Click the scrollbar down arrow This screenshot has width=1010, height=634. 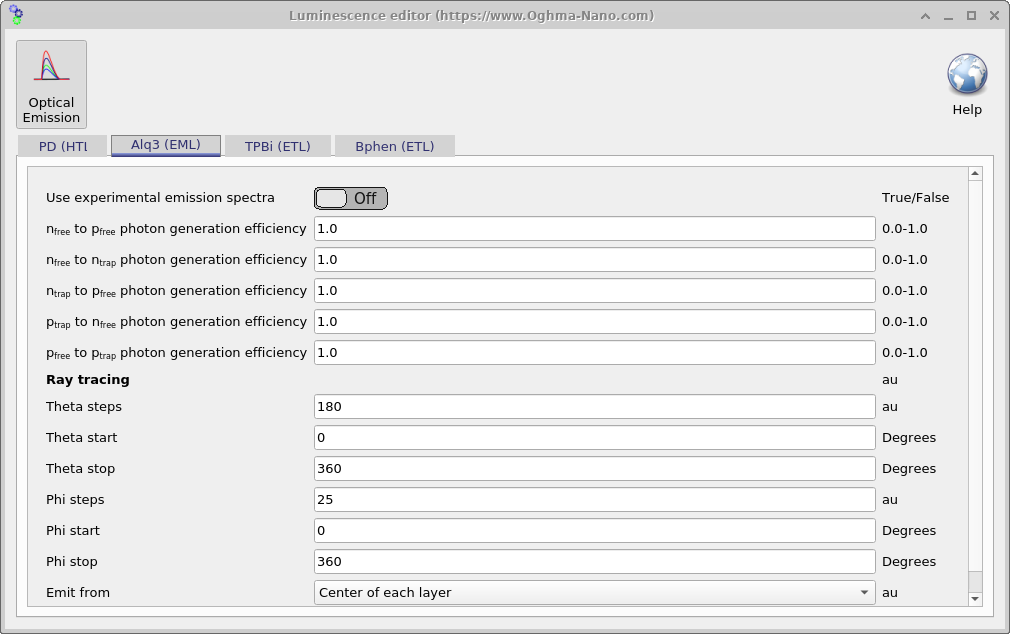pos(974,600)
